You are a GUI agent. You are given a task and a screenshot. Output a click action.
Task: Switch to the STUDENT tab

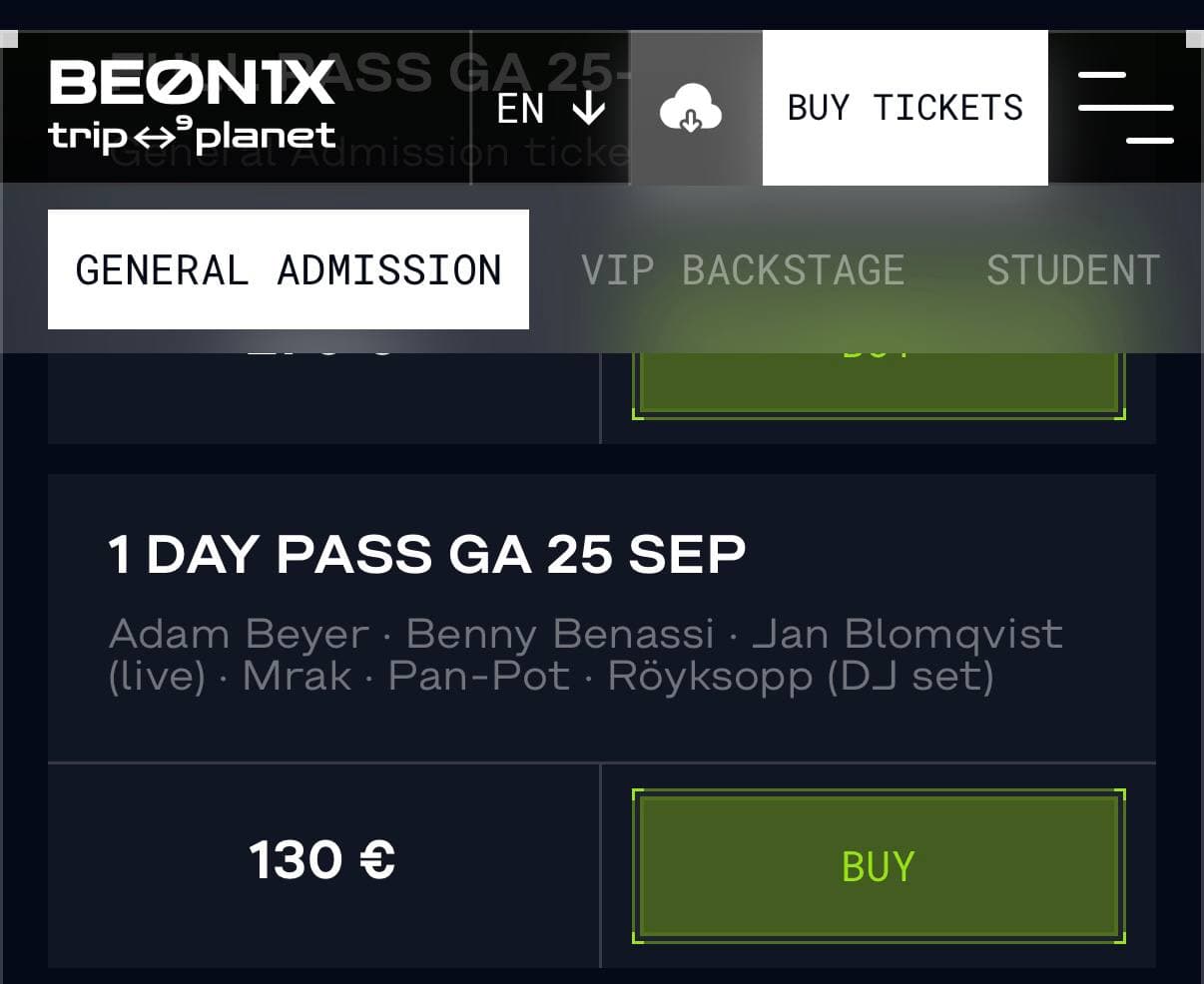(1073, 270)
